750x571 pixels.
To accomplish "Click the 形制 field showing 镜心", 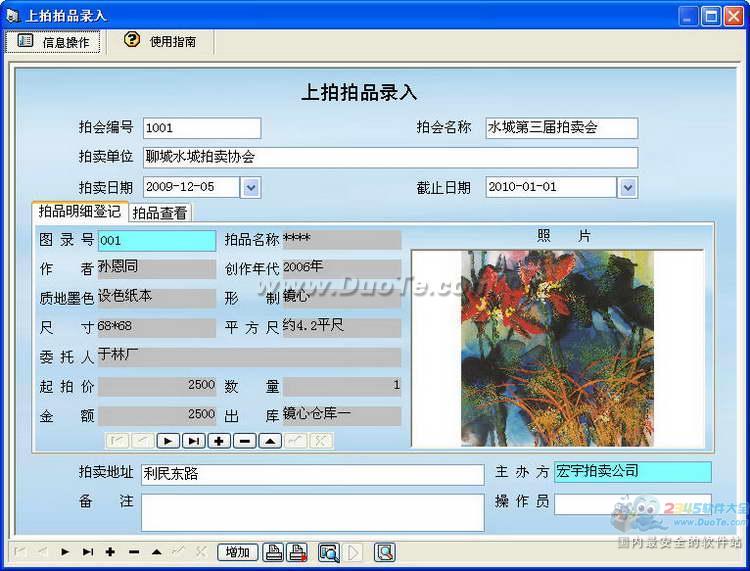I will pyautogui.click(x=342, y=298).
